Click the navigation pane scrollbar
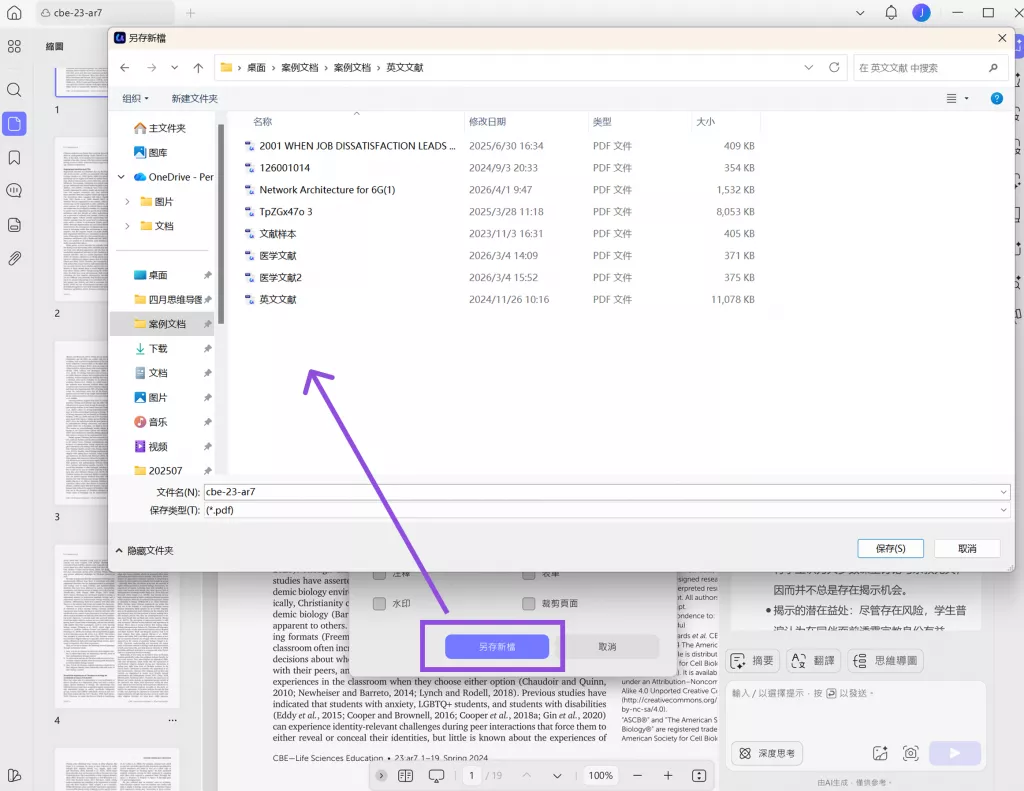The width and height of the screenshot is (1024, 791). (221, 224)
